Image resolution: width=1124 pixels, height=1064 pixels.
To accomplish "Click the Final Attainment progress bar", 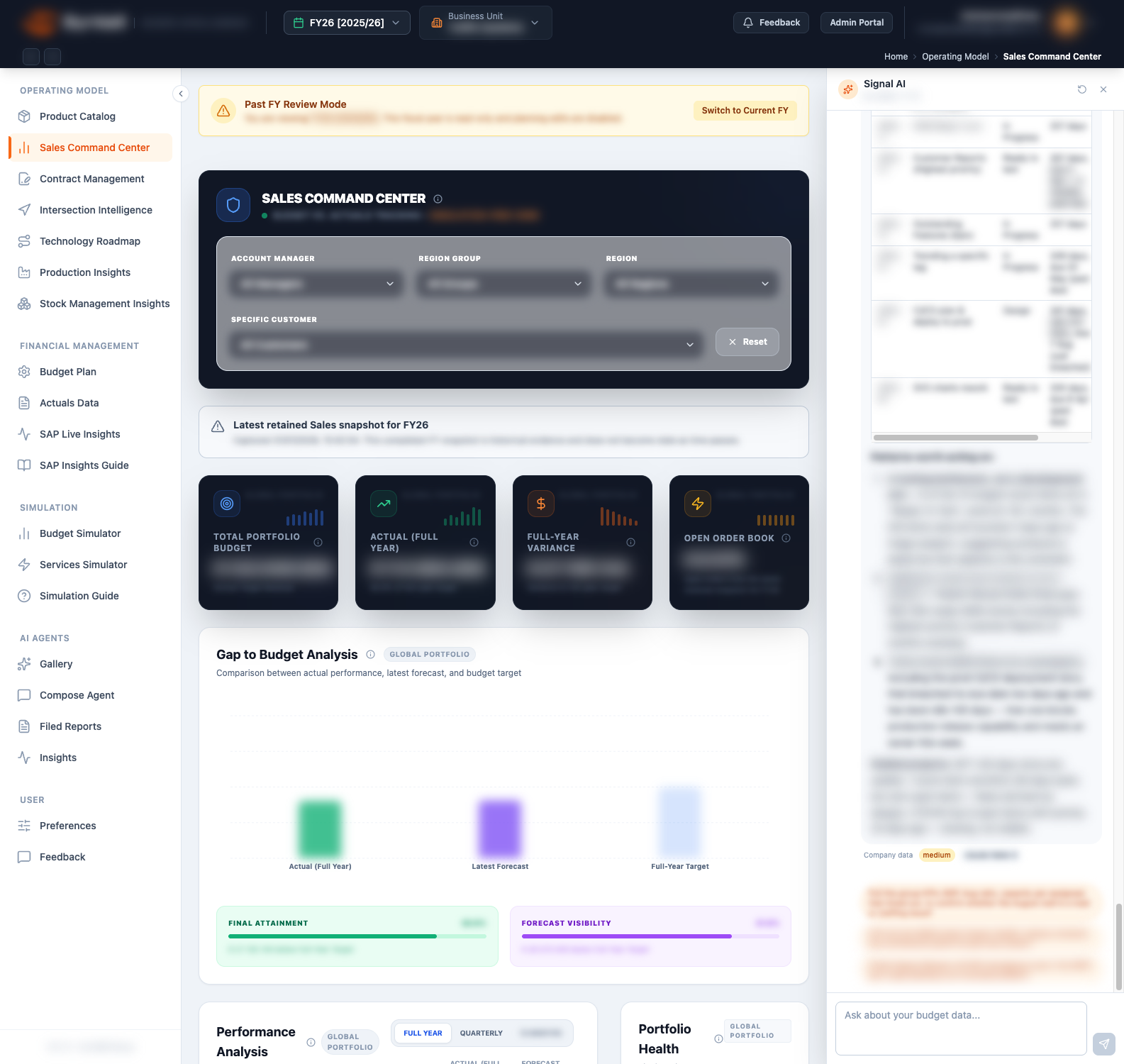I will [357, 936].
